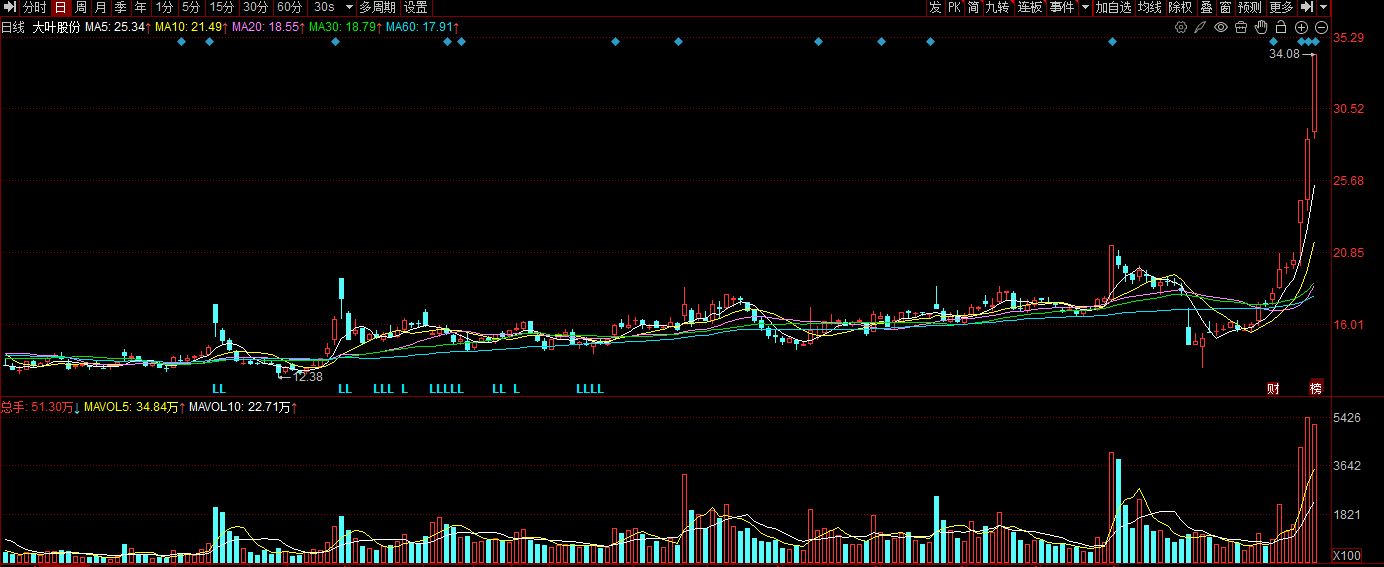Click the zoom in plus icon
Image resolution: width=1384 pixels, height=567 pixels.
coord(1301,27)
